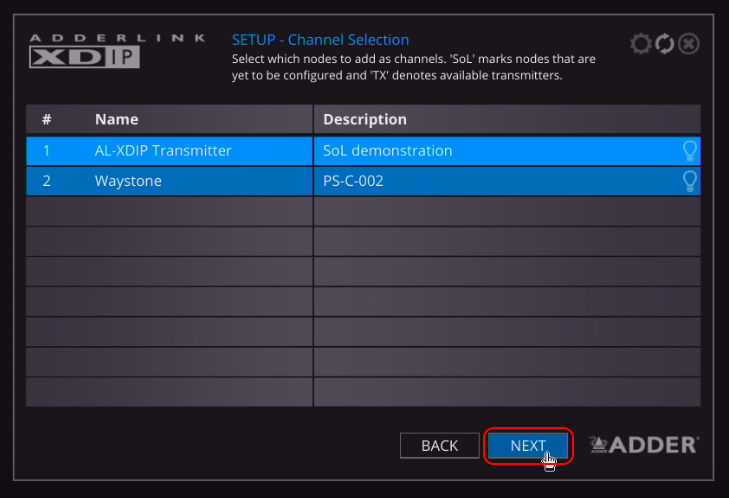Image resolution: width=729 pixels, height=498 pixels.
Task: Identify AL-XDIP Transmitter via lightbulb icon
Action: [689, 151]
